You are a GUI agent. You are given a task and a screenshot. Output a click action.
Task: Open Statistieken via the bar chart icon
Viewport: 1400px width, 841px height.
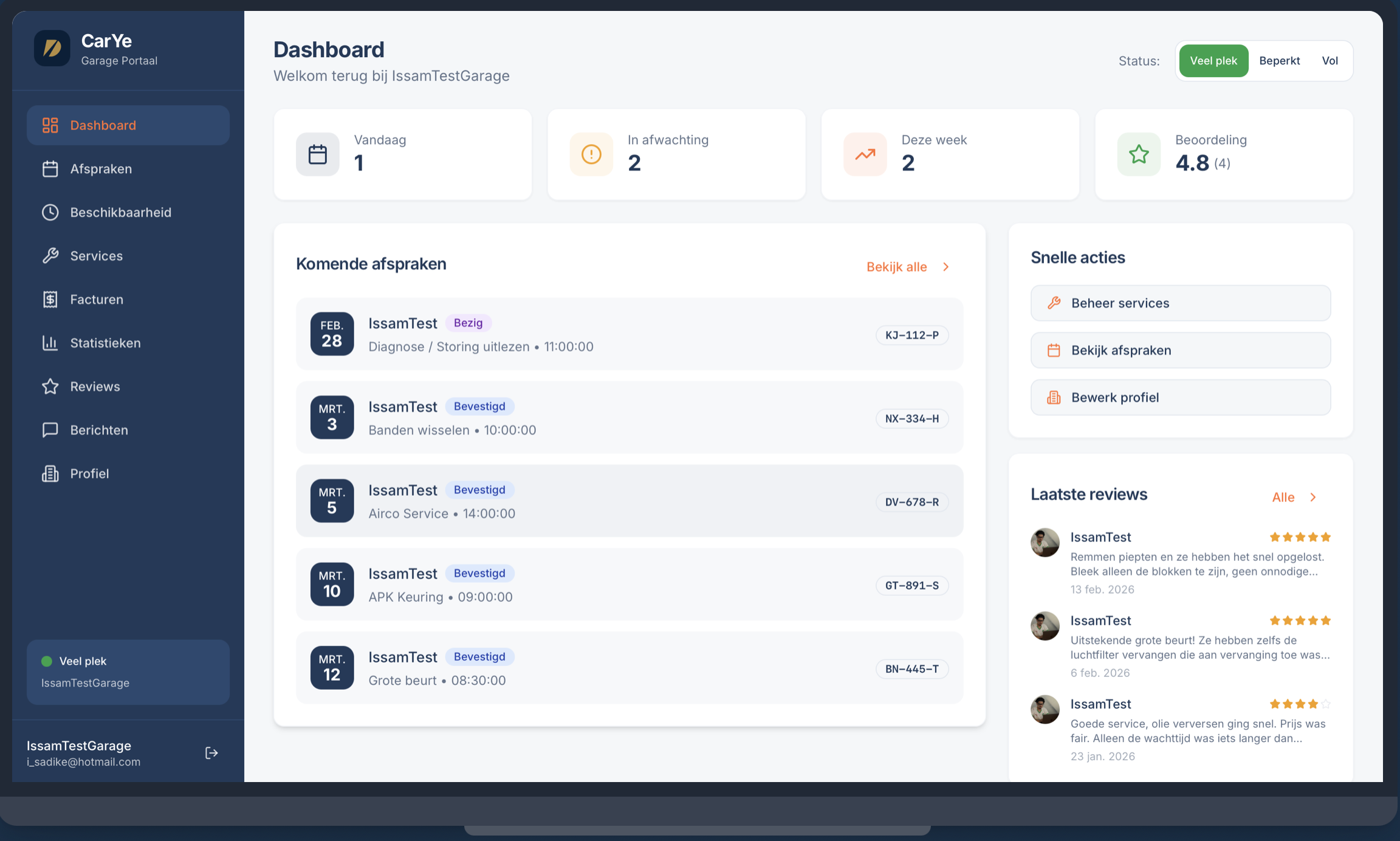tap(50, 343)
